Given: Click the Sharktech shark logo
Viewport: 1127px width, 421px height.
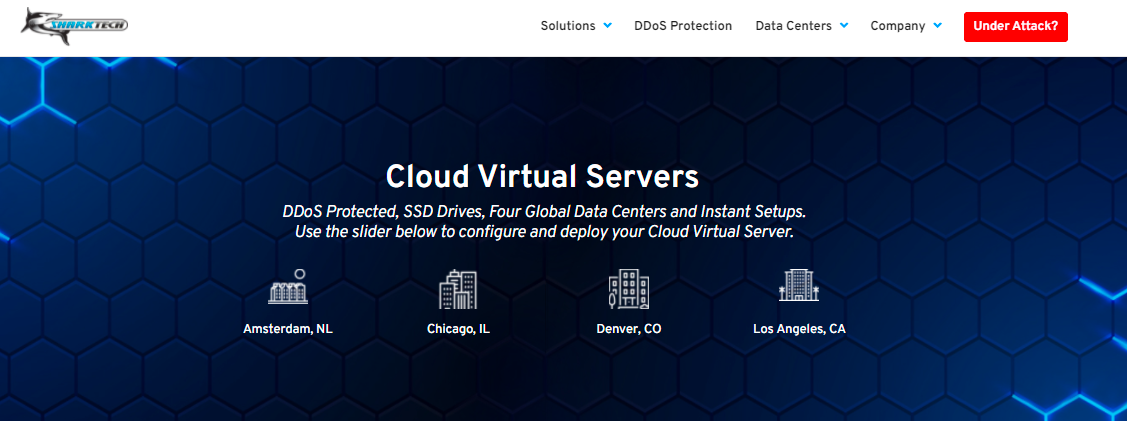Looking at the screenshot, I should pyautogui.click(x=75, y=26).
